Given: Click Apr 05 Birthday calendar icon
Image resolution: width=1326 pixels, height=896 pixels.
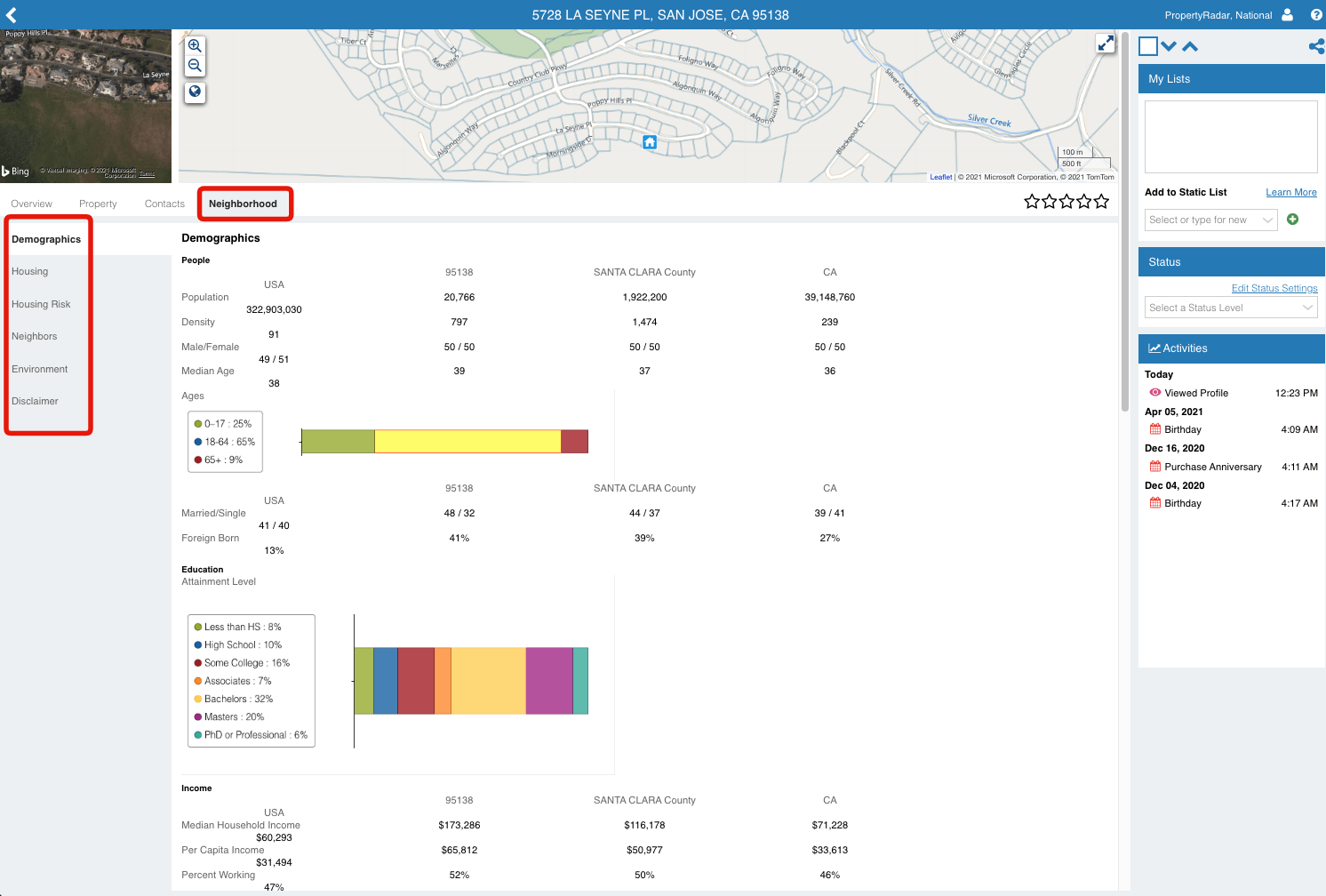Looking at the screenshot, I should (x=1154, y=428).
